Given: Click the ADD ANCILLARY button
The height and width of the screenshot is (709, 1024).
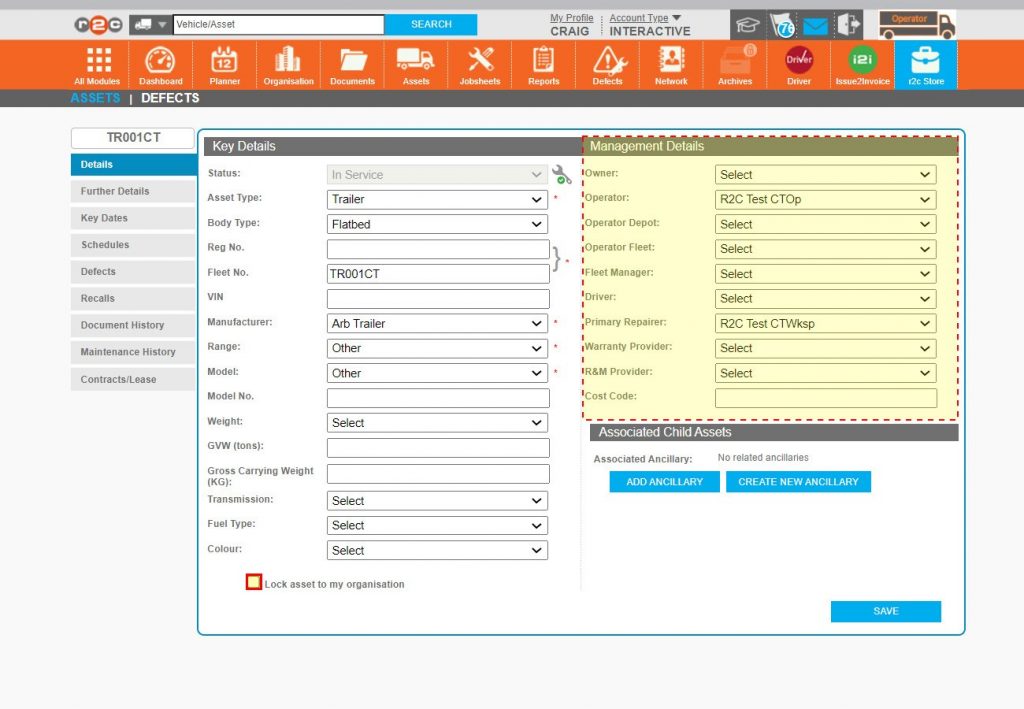Looking at the screenshot, I should point(663,481).
